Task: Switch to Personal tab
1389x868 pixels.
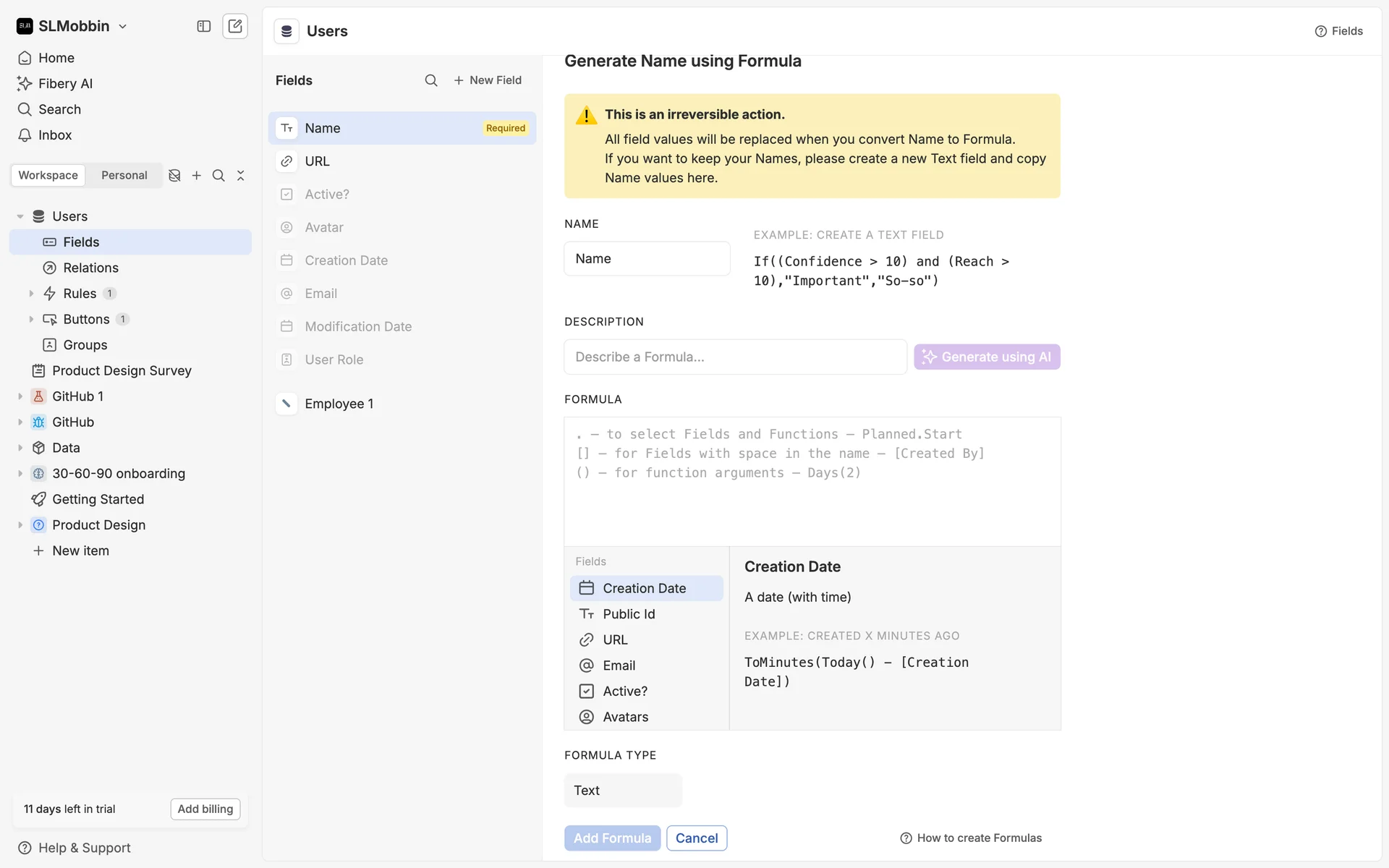Action: 124,175
